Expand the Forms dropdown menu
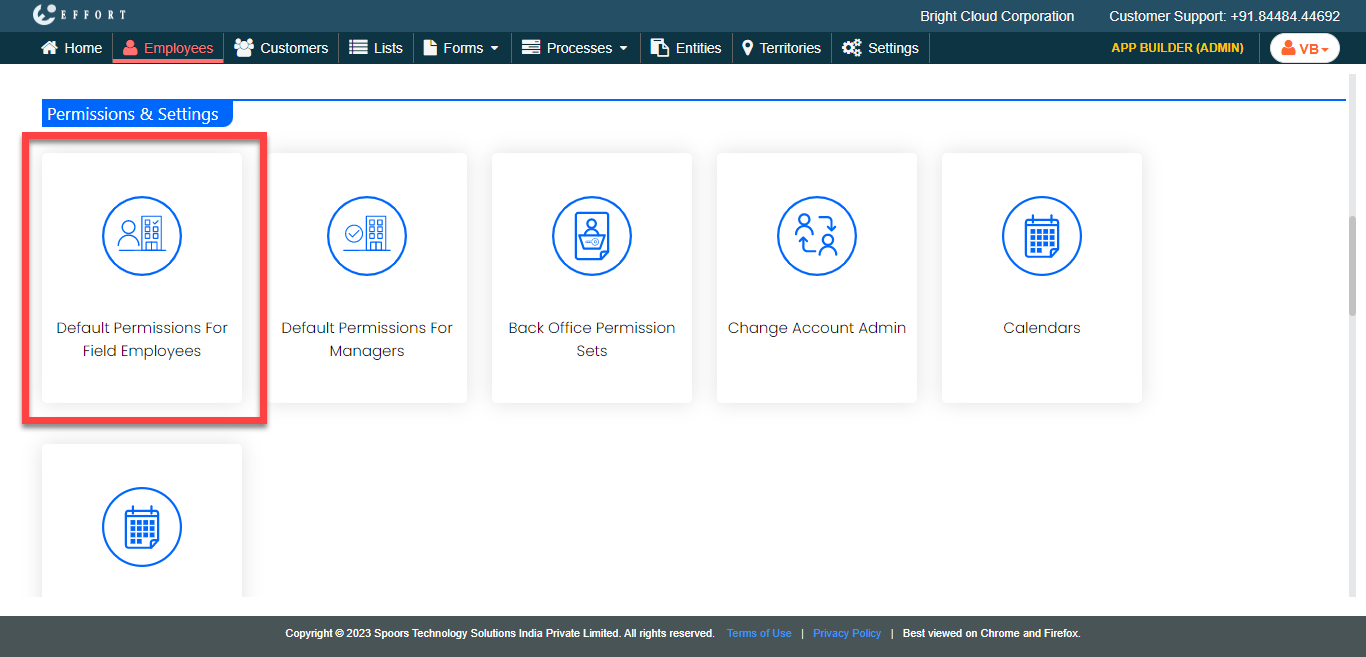The image size is (1366, 657). tap(461, 48)
